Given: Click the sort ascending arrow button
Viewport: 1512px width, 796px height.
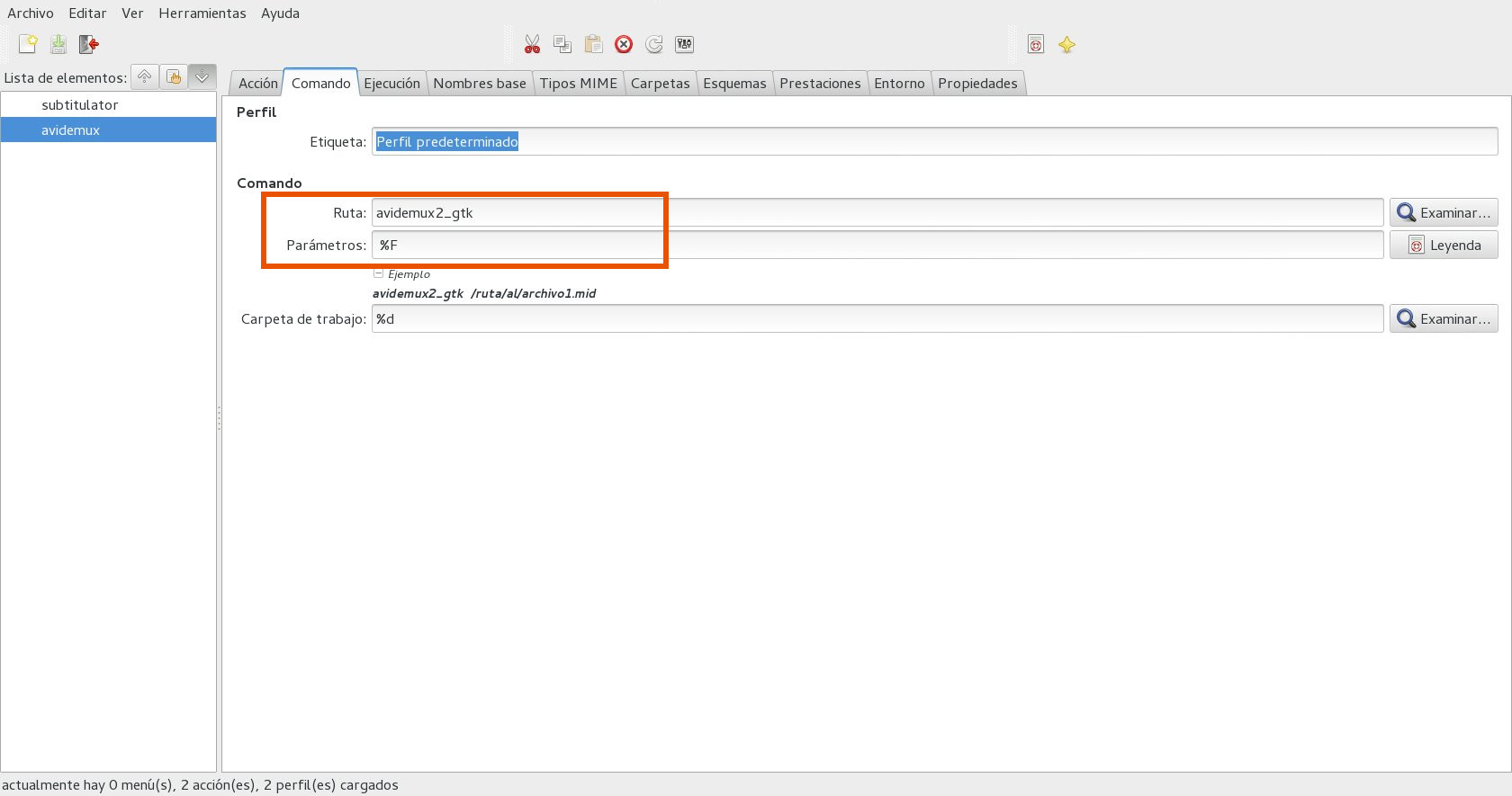Looking at the screenshot, I should 145,77.
